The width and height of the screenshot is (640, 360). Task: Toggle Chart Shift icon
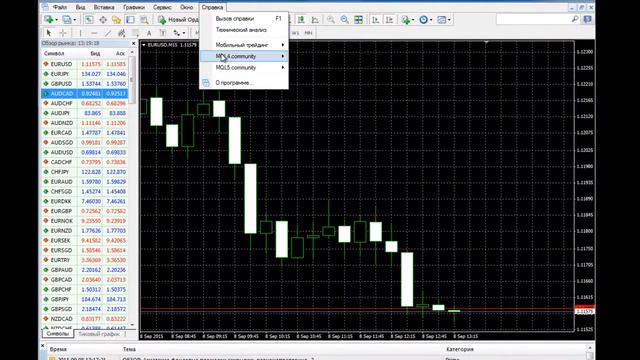point(389,20)
